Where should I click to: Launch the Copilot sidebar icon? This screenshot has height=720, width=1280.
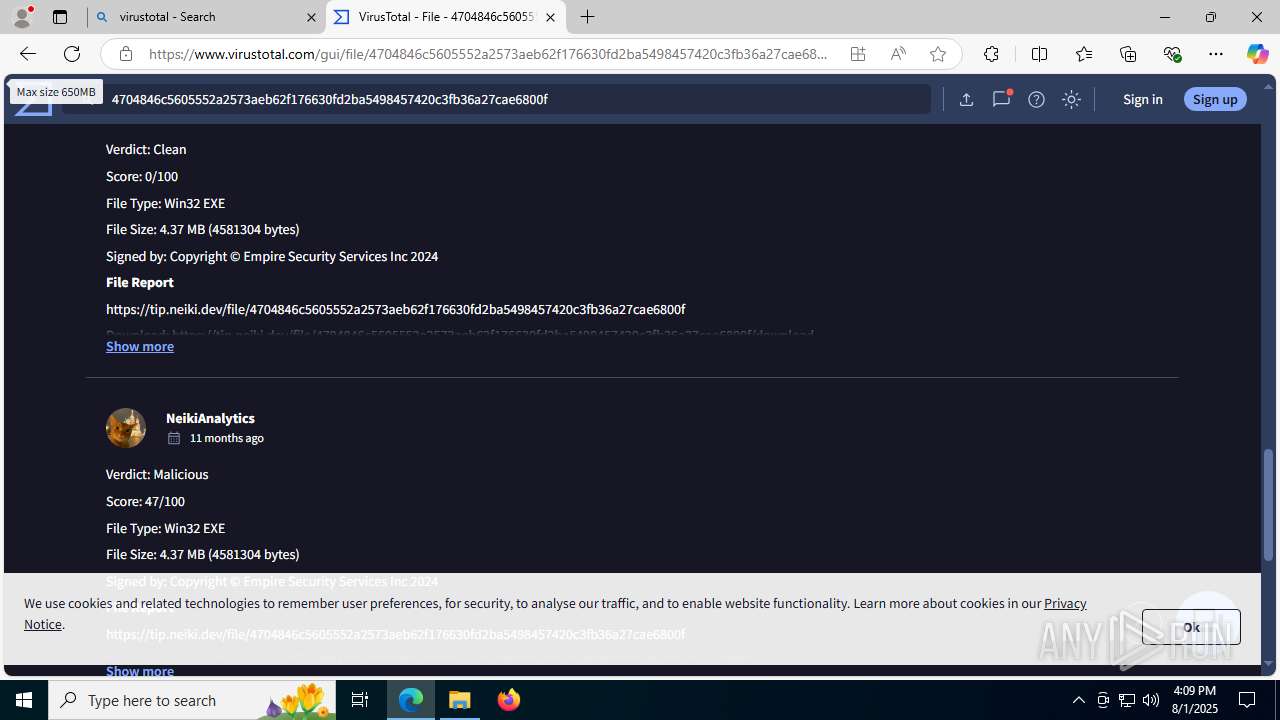(x=1257, y=54)
